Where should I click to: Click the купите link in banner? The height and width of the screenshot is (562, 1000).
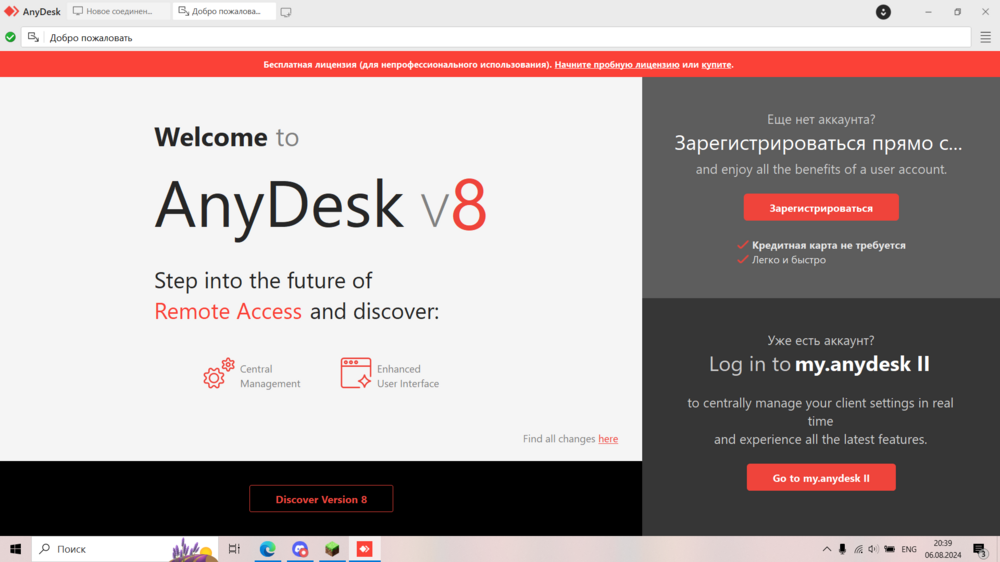(716, 64)
